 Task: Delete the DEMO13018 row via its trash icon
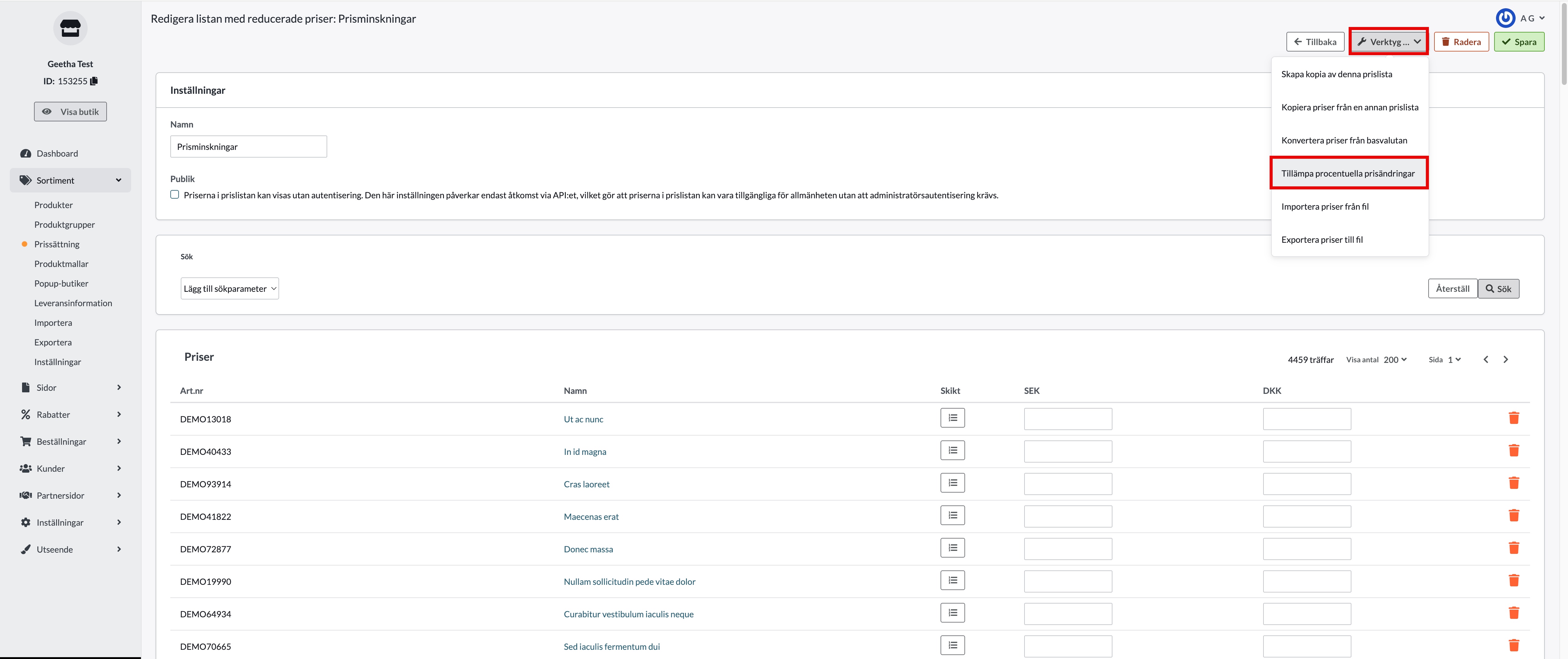click(1513, 418)
